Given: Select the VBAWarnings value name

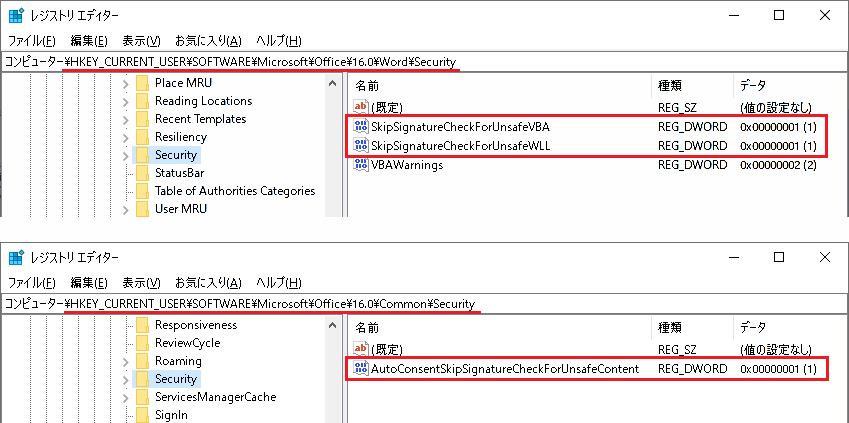Looking at the screenshot, I should (407, 165).
